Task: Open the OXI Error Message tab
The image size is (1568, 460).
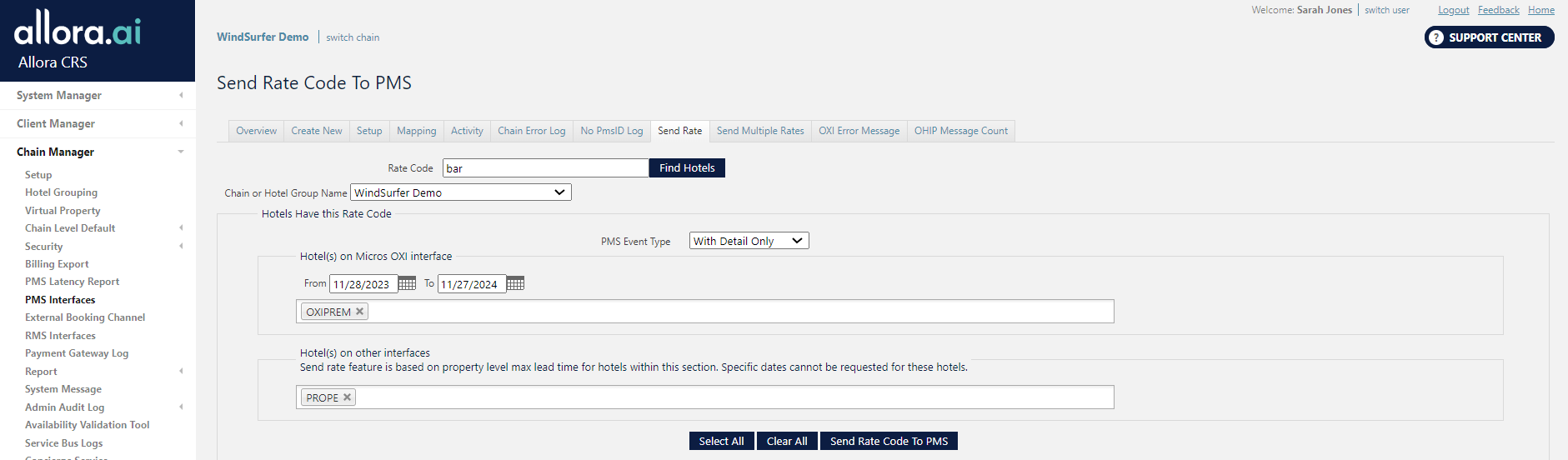Action: pyautogui.click(x=859, y=131)
